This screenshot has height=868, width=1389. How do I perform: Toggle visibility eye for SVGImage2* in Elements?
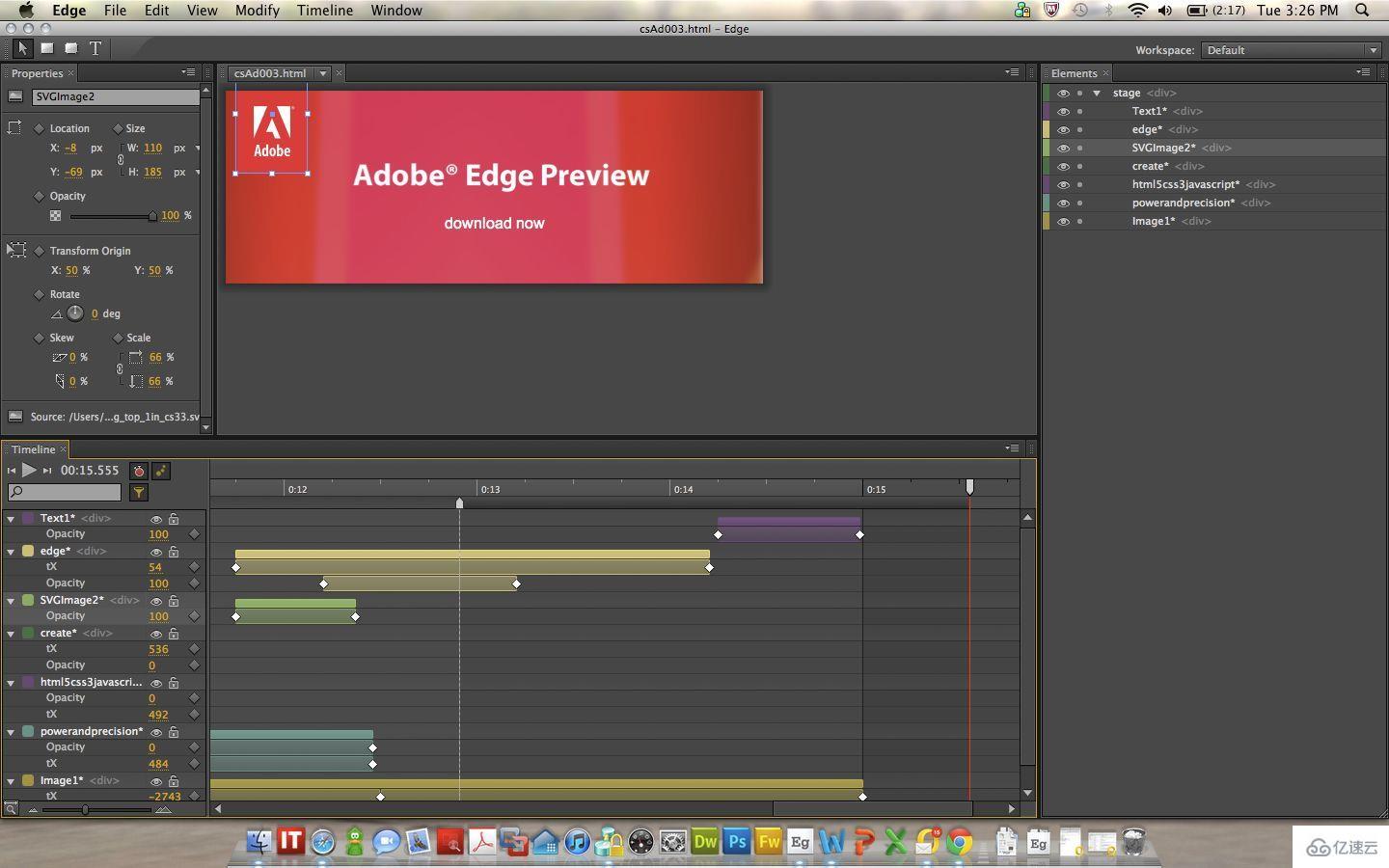pyautogui.click(x=1063, y=149)
